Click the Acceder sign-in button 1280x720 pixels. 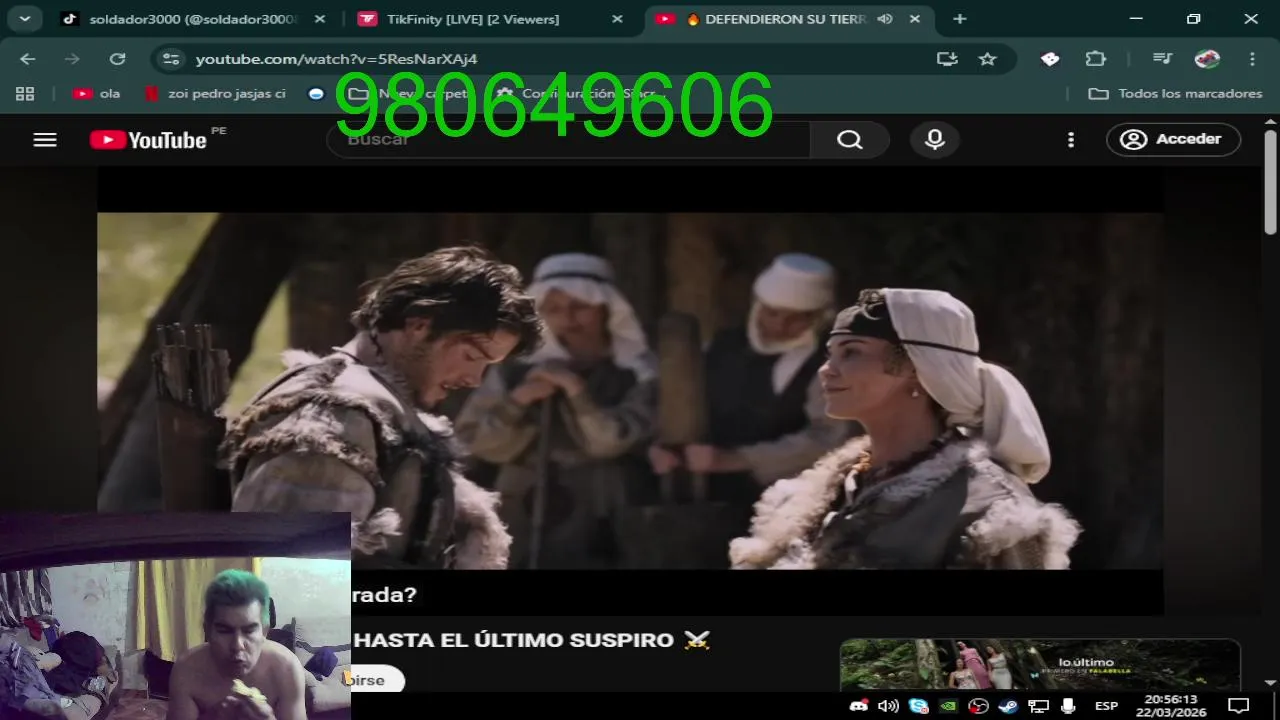[x=1173, y=140]
